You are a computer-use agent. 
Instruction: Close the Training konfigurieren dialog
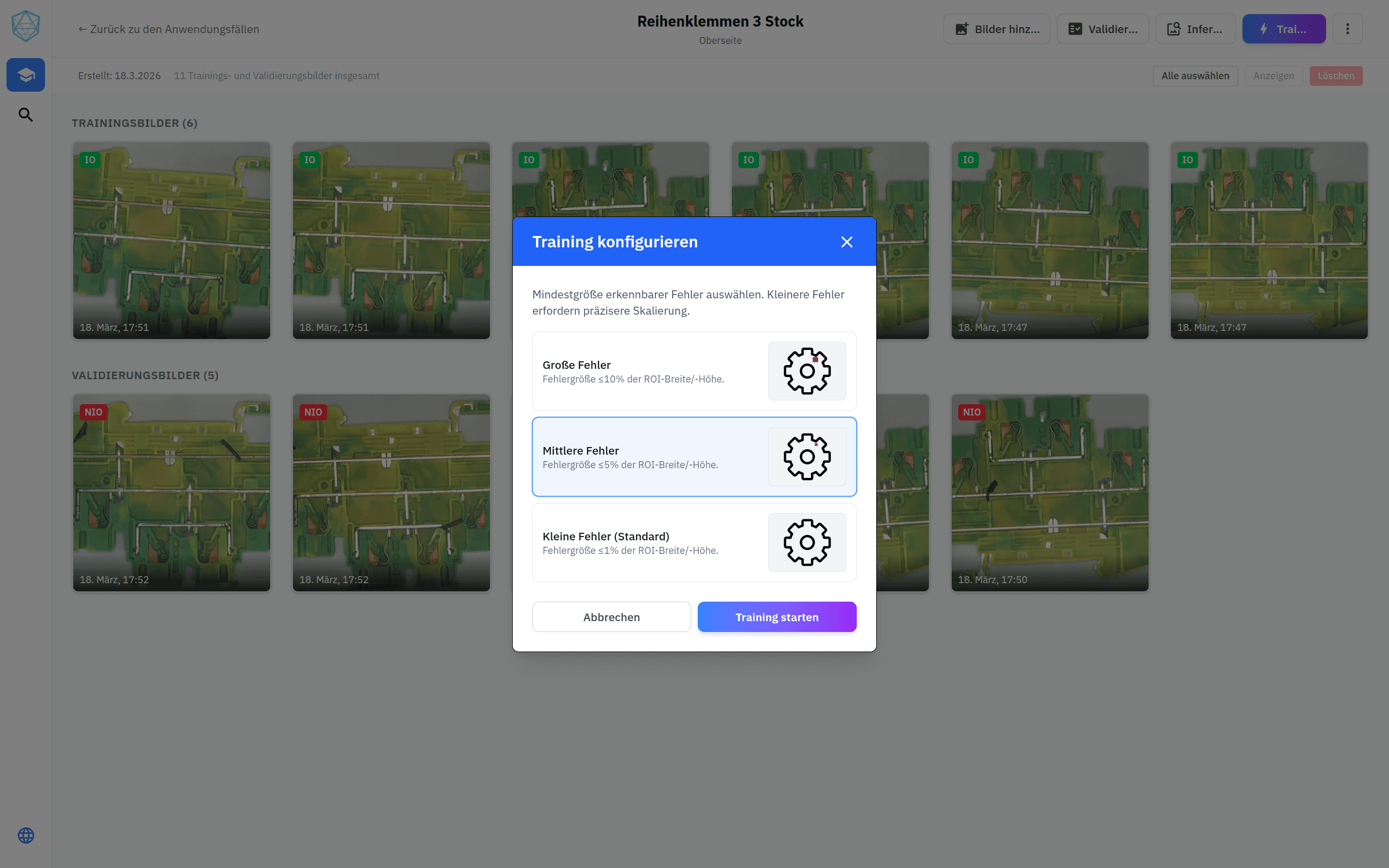[846, 242]
